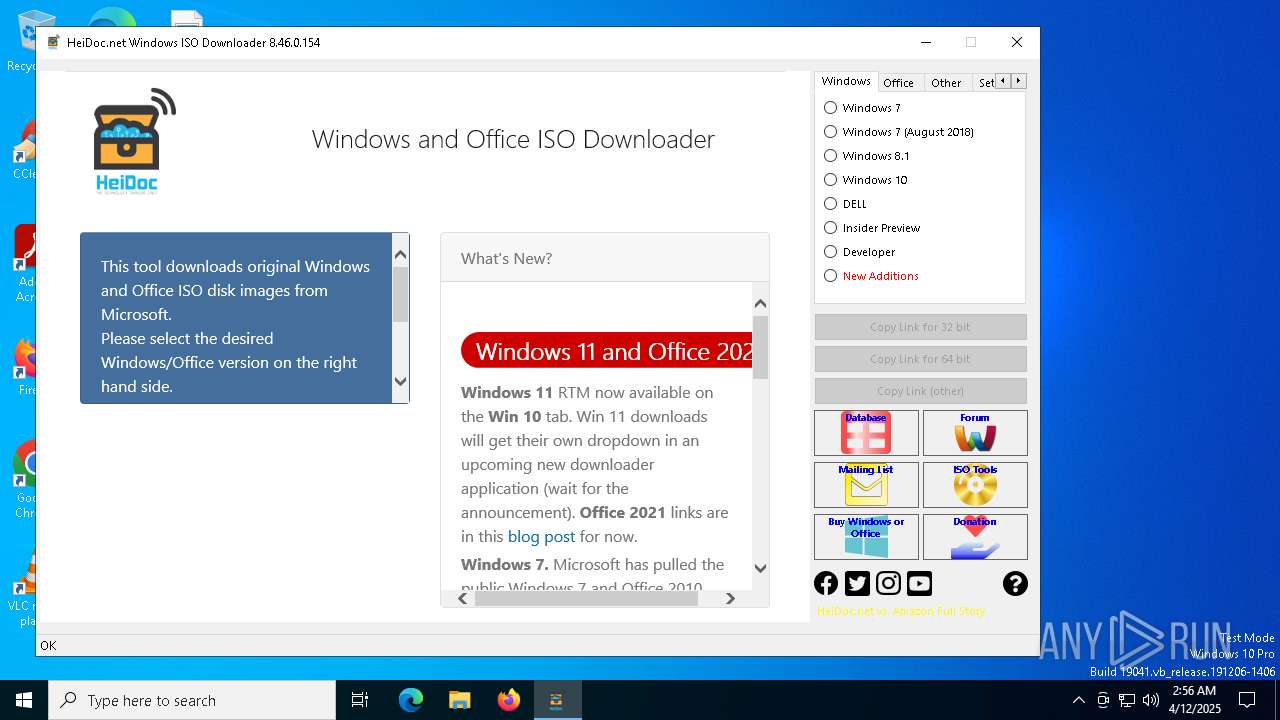The width and height of the screenshot is (1280, 720).
Task: Visit HeiDoc Twitter page icon
Action: pyautogui.click(x=857, y=583)
